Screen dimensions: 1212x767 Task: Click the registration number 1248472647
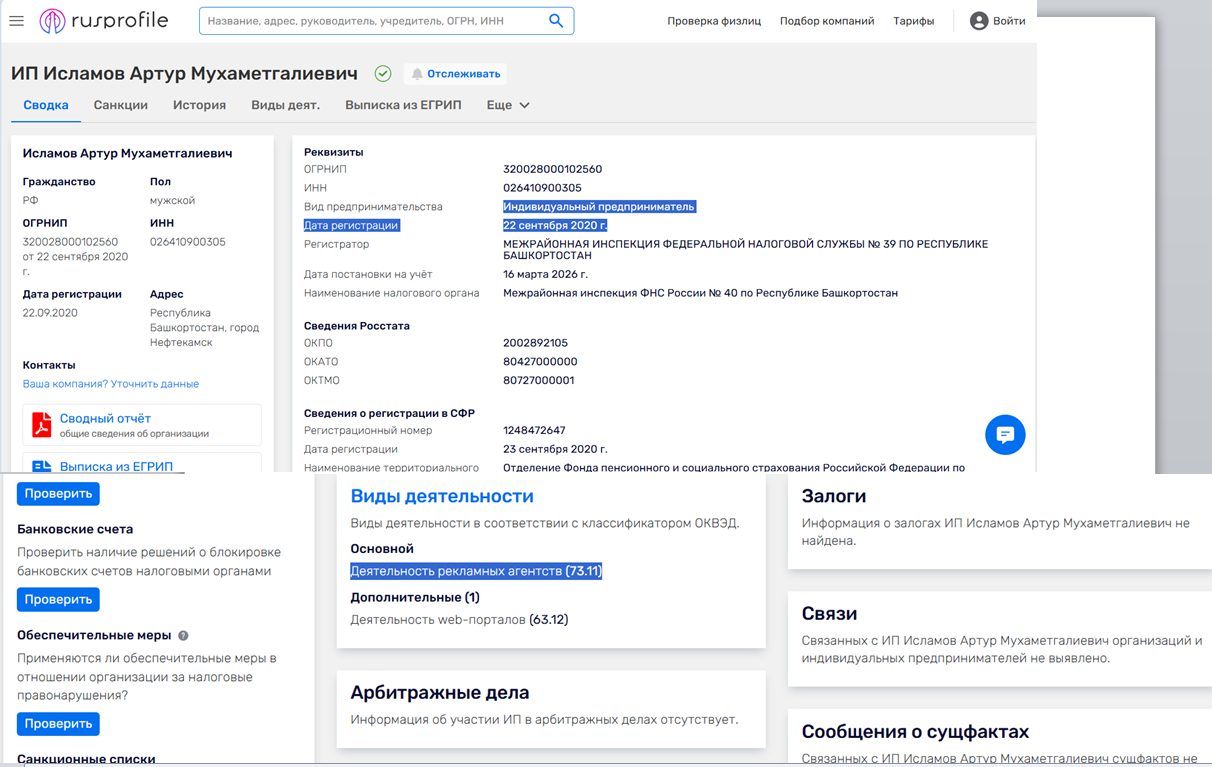coord(534,431)
